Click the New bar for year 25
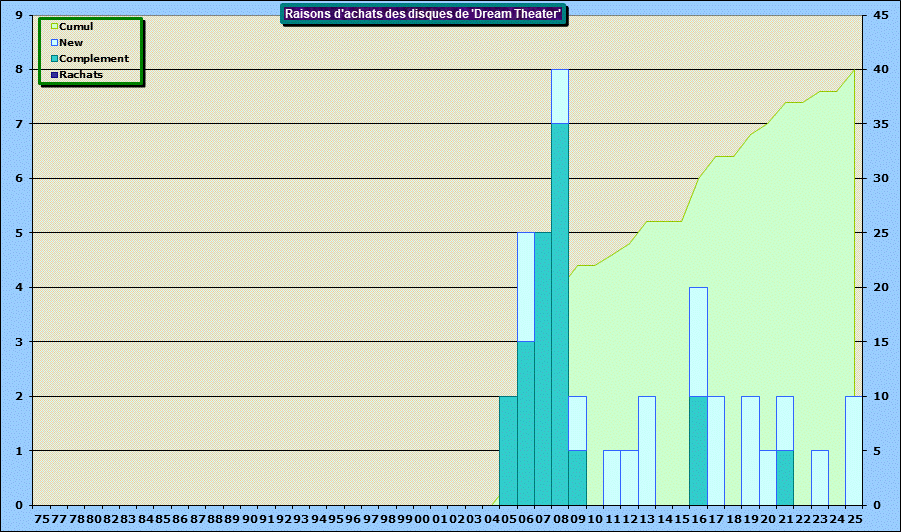This screenshot has width=901, height=532. pos(853,450)
